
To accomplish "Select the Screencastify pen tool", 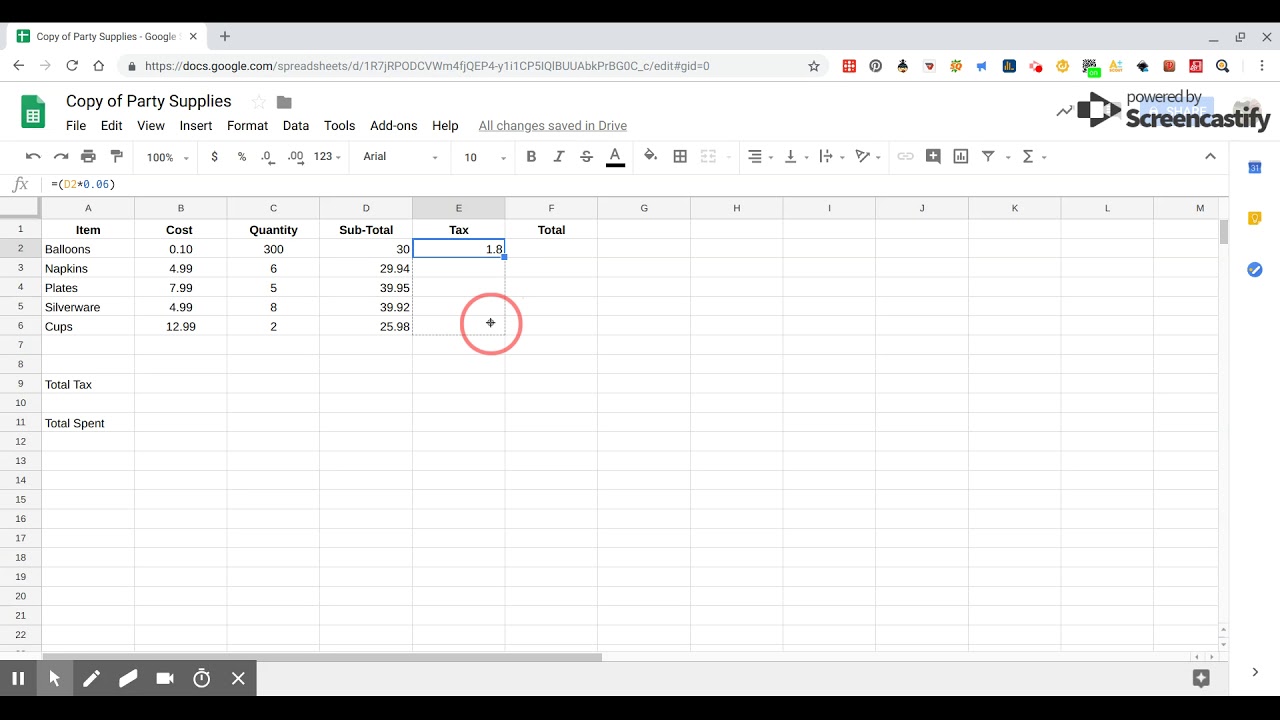I will coord(91,678).
